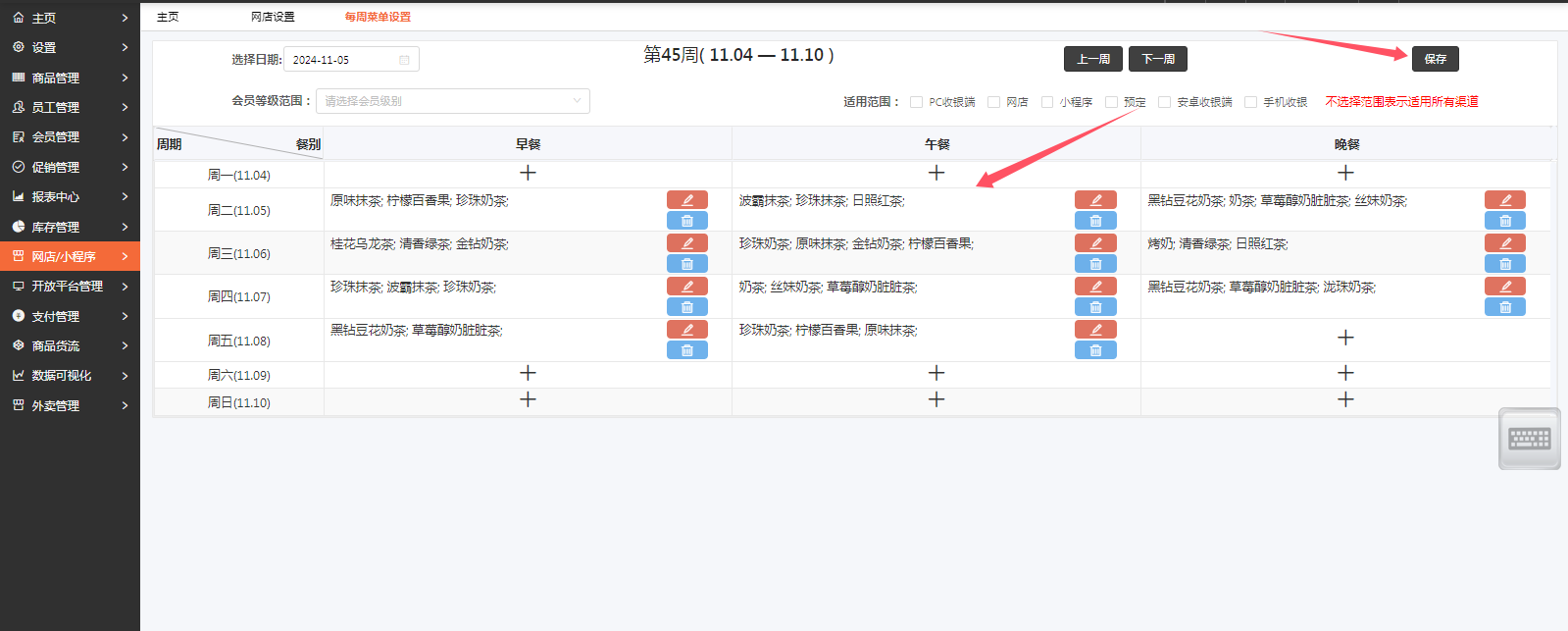Viewport: 1568px width, 631px height.
Task: Add Monday breakfast with plus icon
Action: (528, 173)
